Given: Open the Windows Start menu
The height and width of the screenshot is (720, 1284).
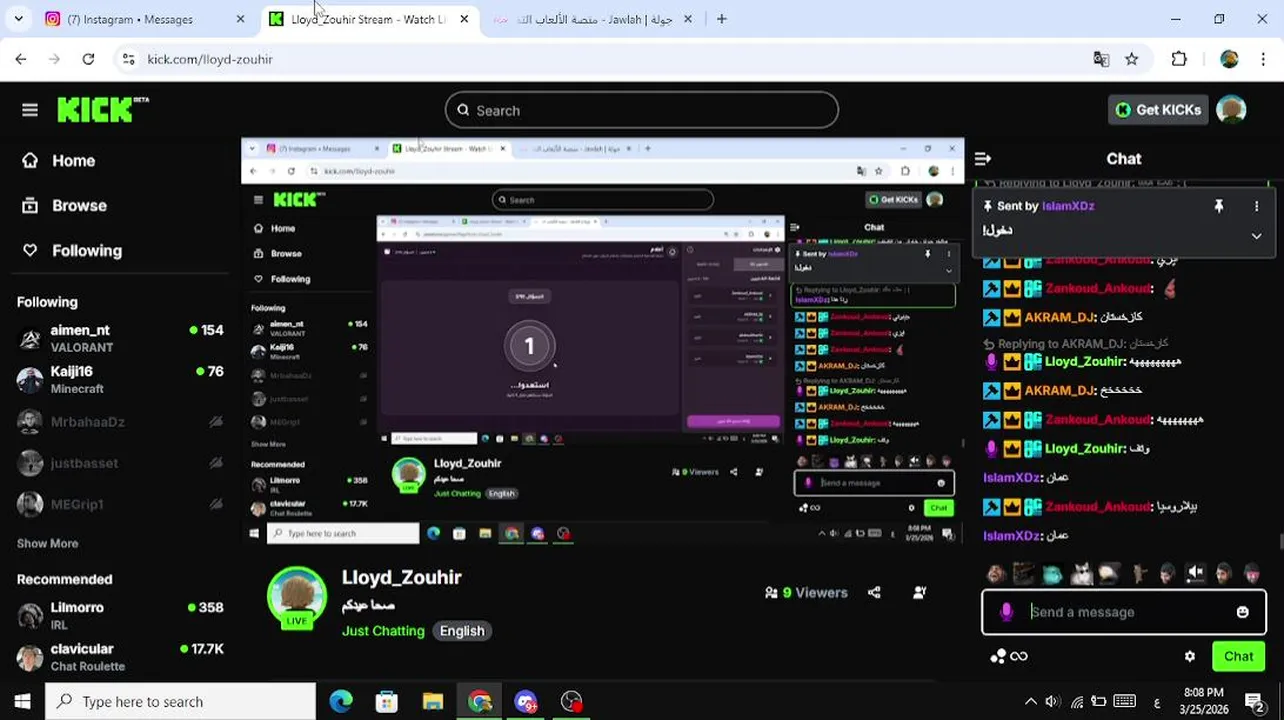Looking at the screenshot, I should [x=22, y=701].
